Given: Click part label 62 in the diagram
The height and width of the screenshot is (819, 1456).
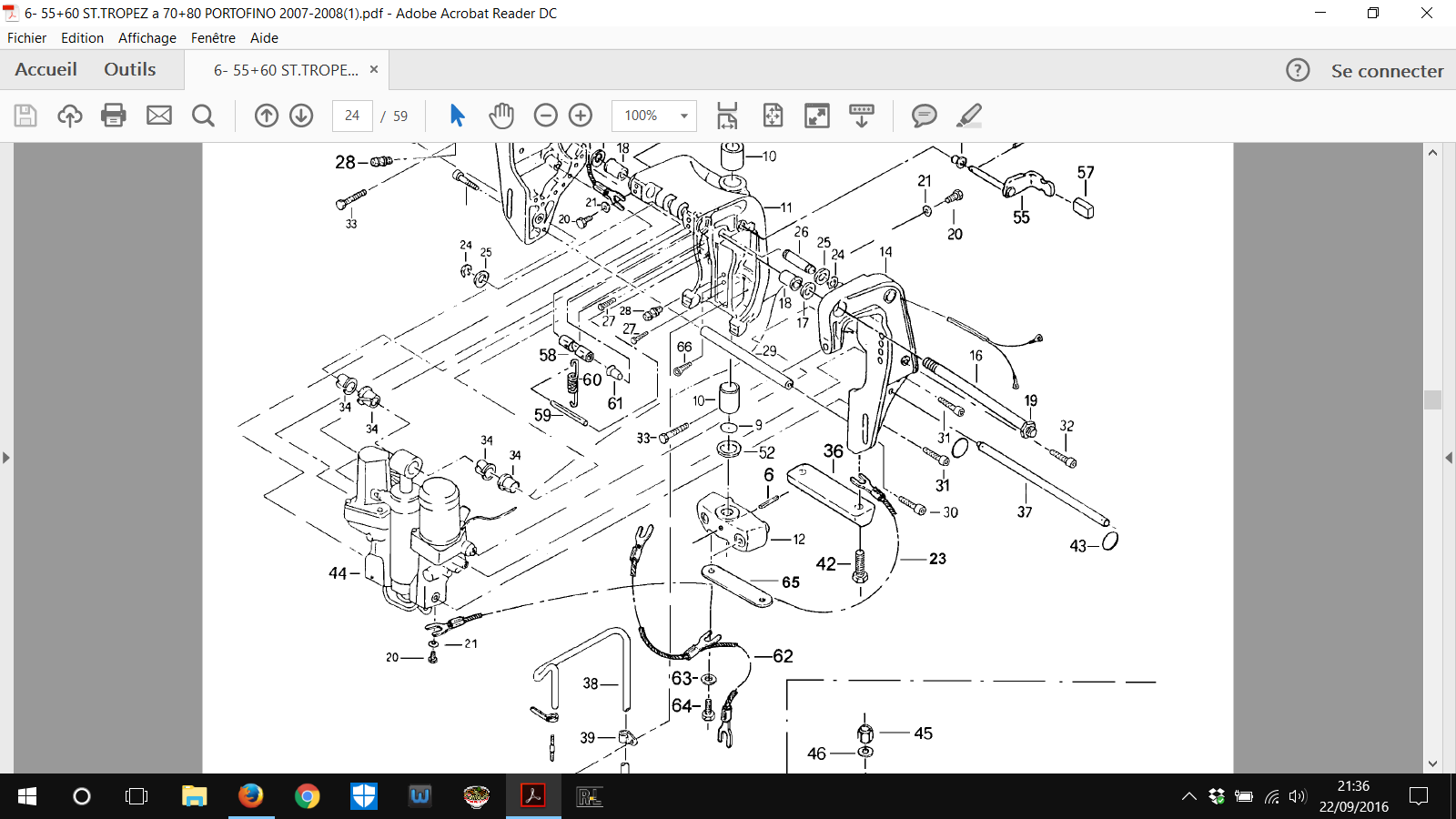Looking at the screenshot, I should point(783,656).
